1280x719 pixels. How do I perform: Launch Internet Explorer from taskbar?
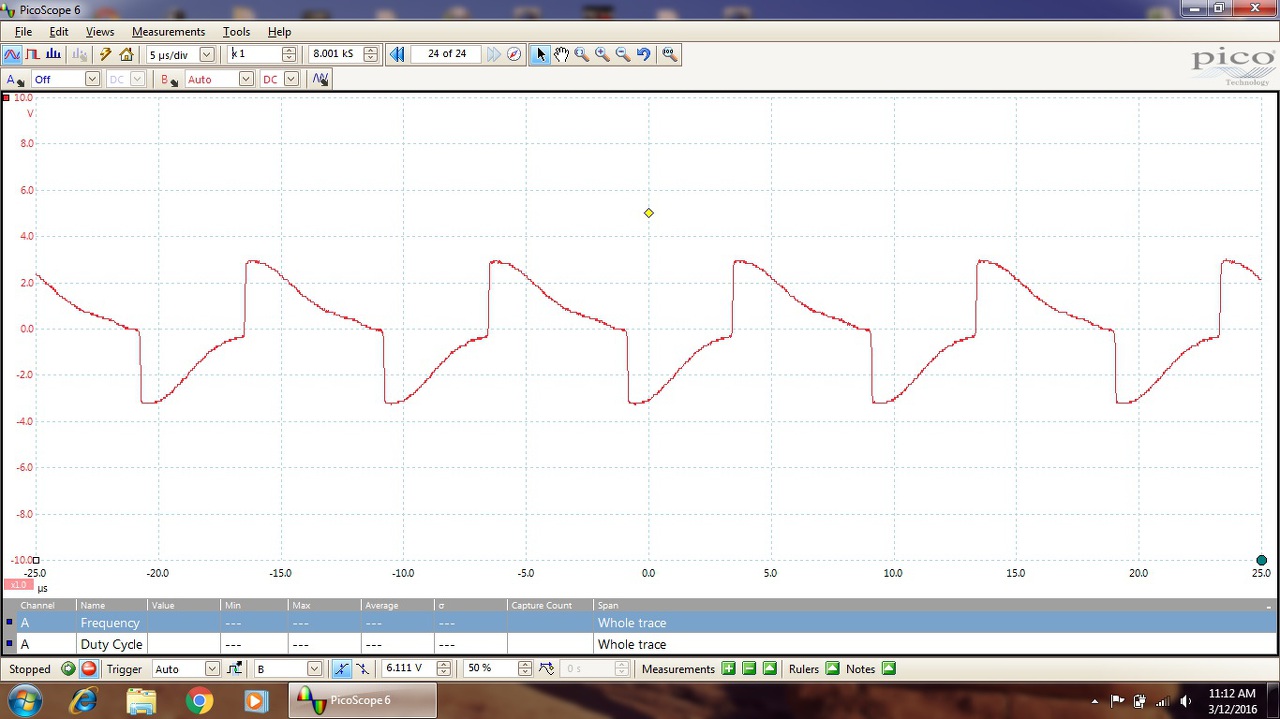[83, 701]
